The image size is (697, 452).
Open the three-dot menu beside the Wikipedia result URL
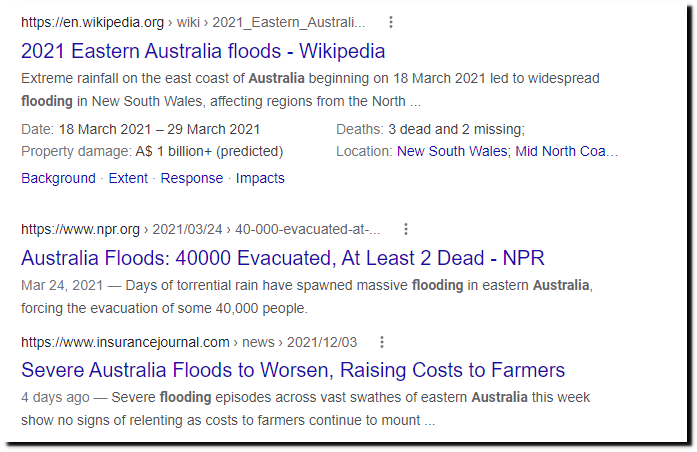[391, 22]
